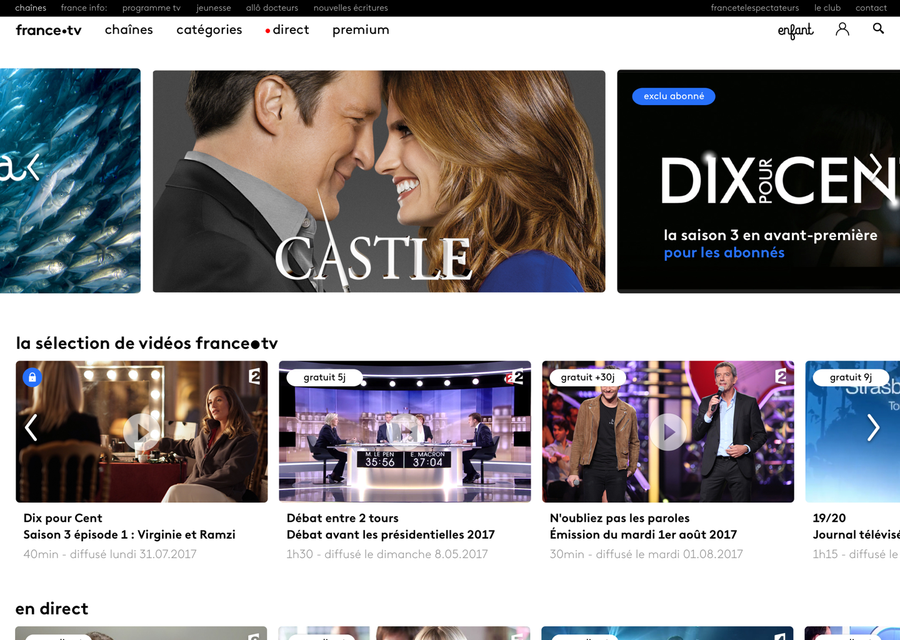
Task: Open the chaînes menu
Action: coord(129,30)
